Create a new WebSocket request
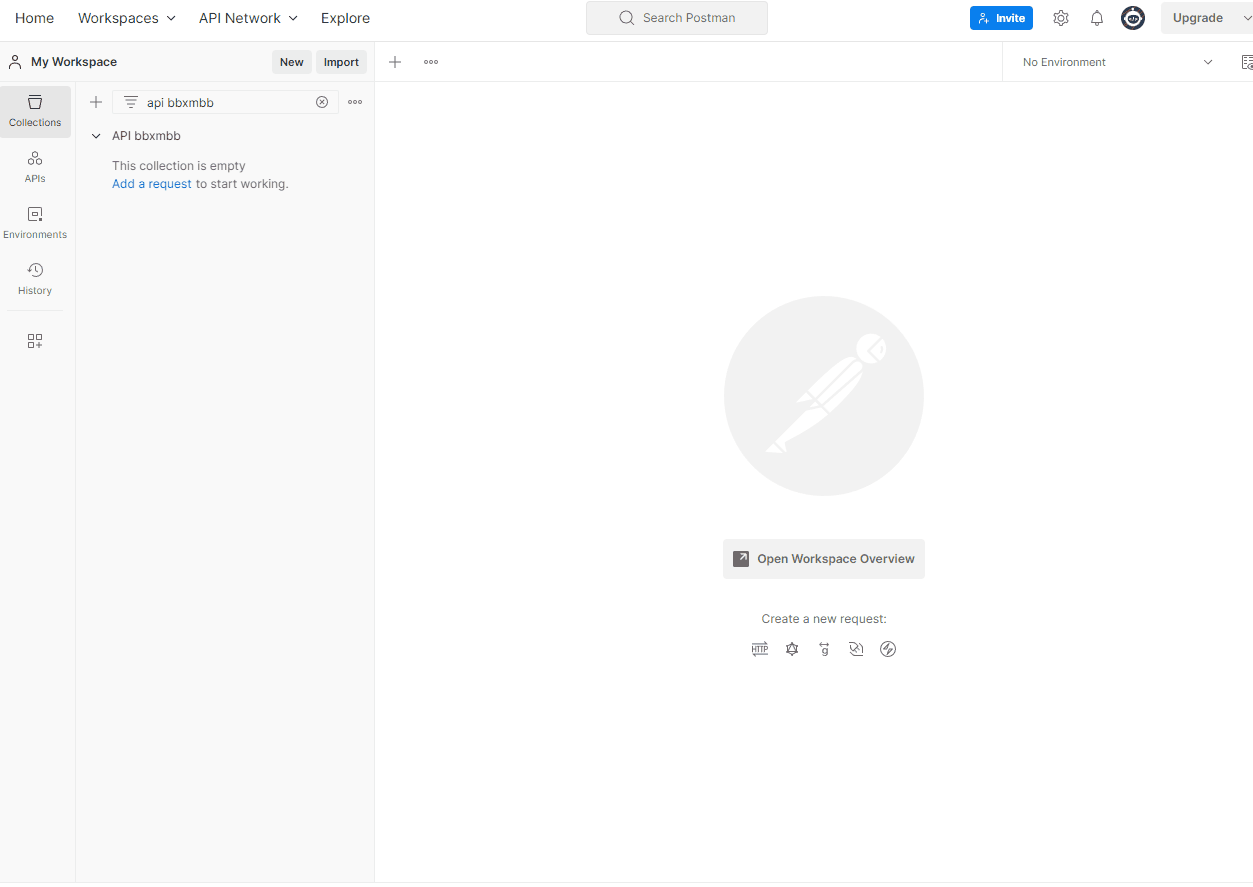The width and height of the screenshot is (1253, 887). (x=856, y=649)
